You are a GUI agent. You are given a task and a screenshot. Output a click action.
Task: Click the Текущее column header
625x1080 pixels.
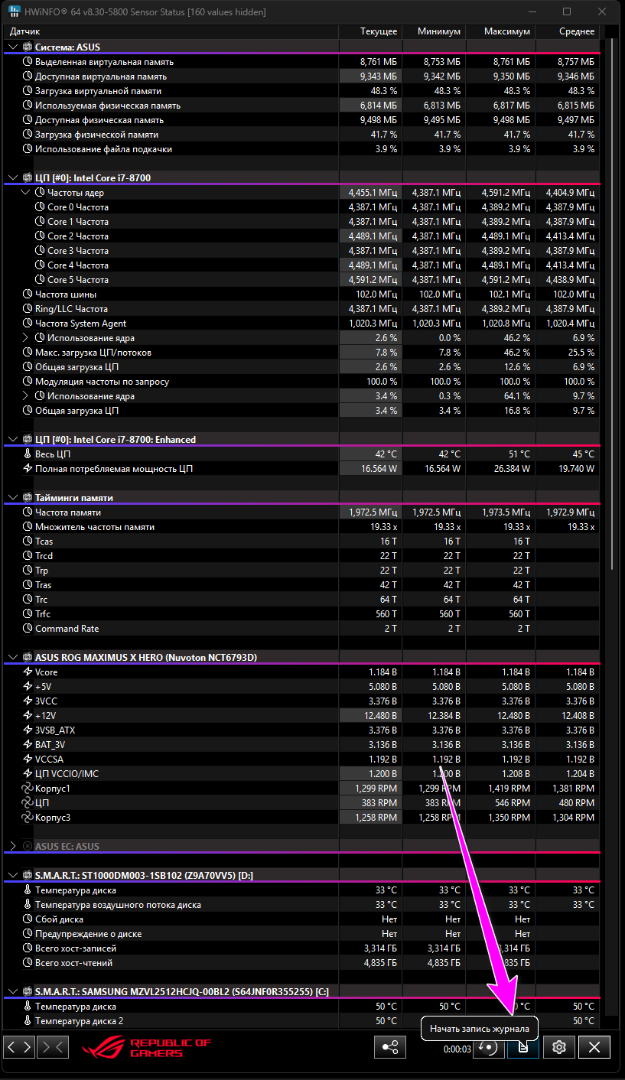tap(370, 32)
